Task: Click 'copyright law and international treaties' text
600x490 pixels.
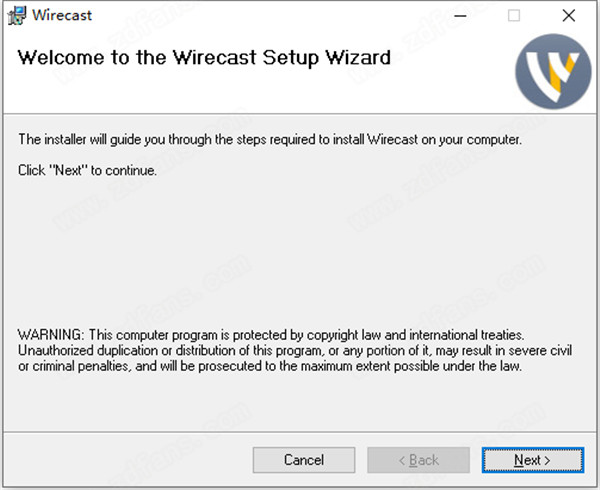Action: [415, 335]
